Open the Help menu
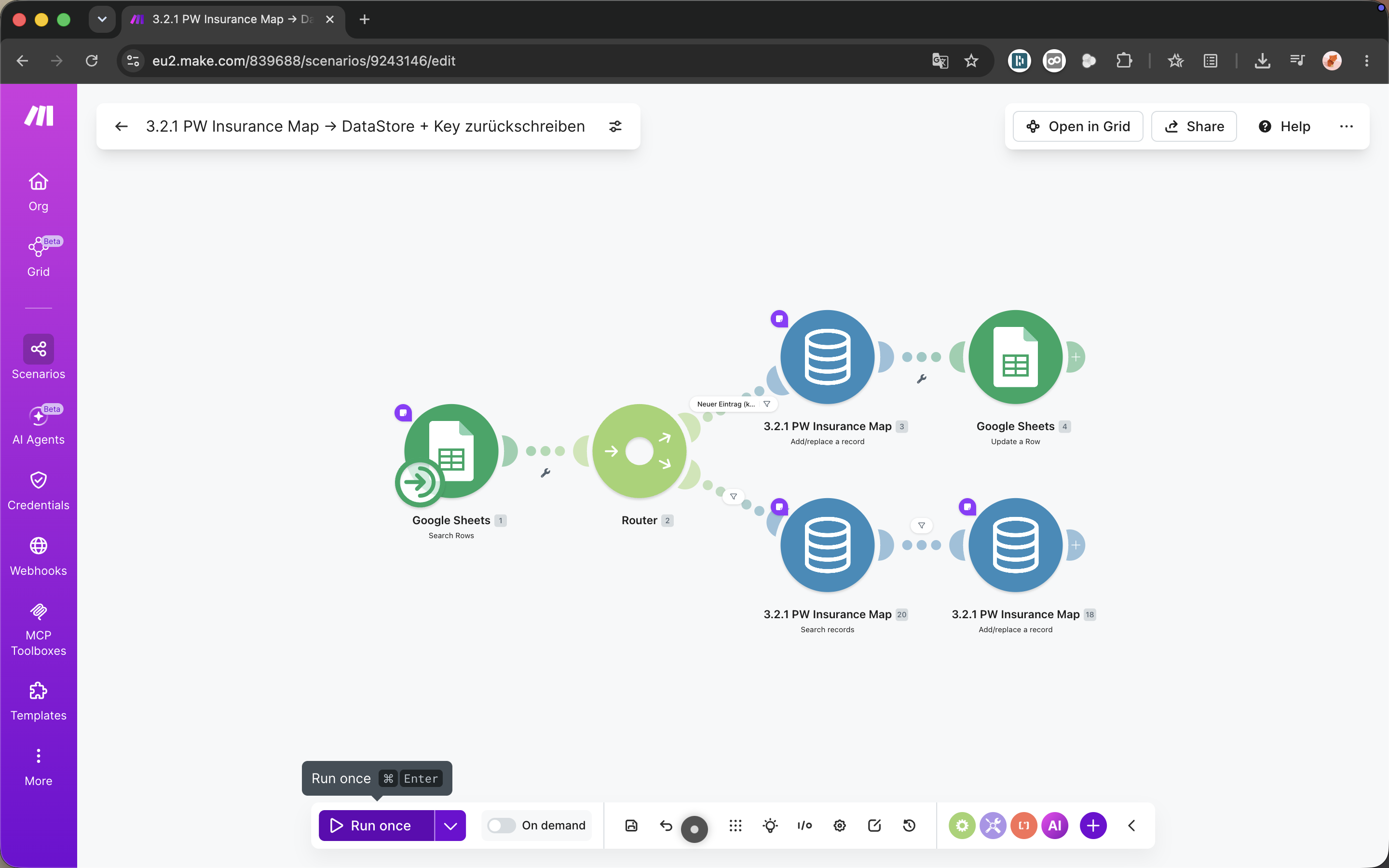Viewport: 1389px width, 868px height. tap(1284, 126)
